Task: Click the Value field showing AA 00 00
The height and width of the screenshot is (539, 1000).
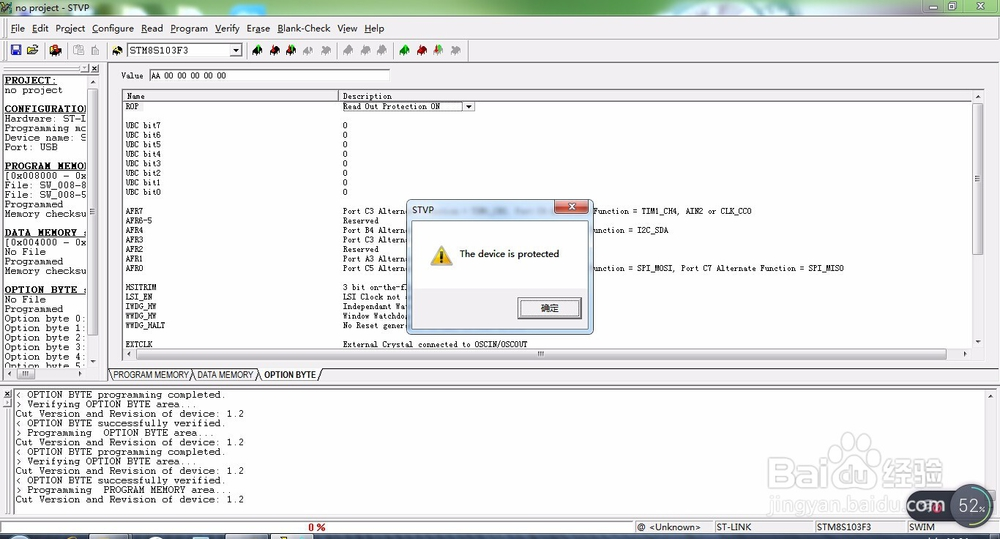Action: (269, 75)
